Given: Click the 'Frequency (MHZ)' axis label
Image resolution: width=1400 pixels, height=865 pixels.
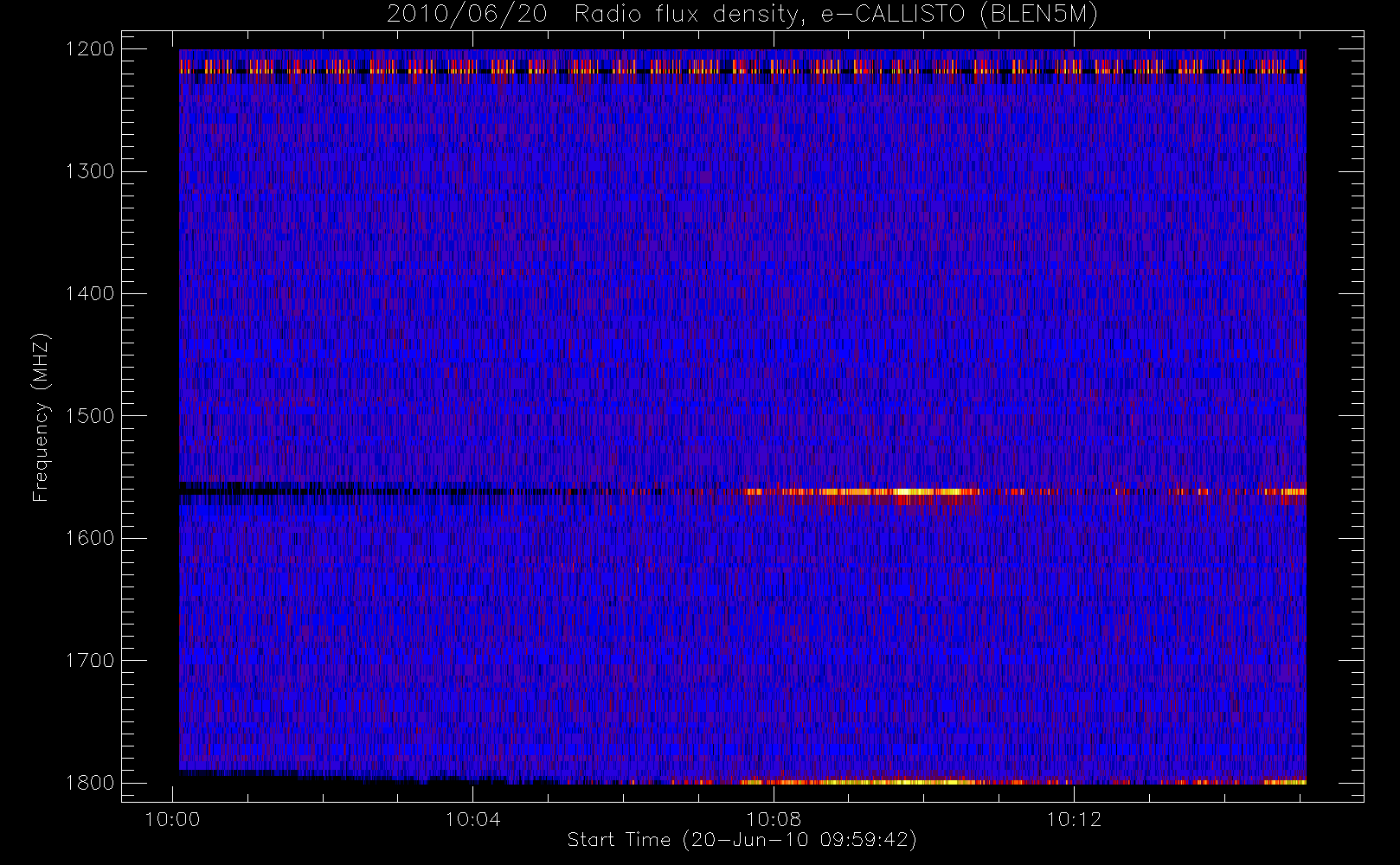Looking at the screenshot, I should (x=41, y=417).
